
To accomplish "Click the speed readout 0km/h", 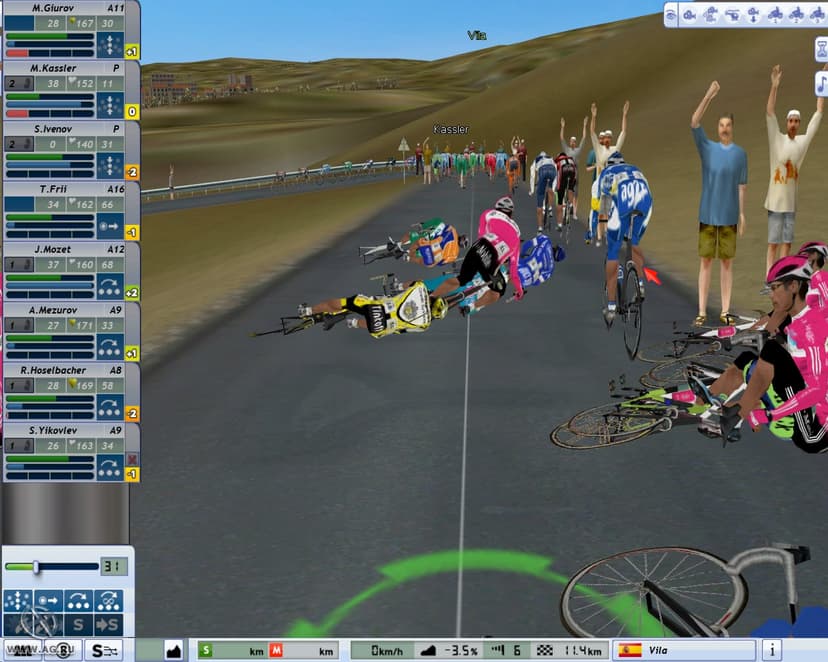I will coord(385,650).
